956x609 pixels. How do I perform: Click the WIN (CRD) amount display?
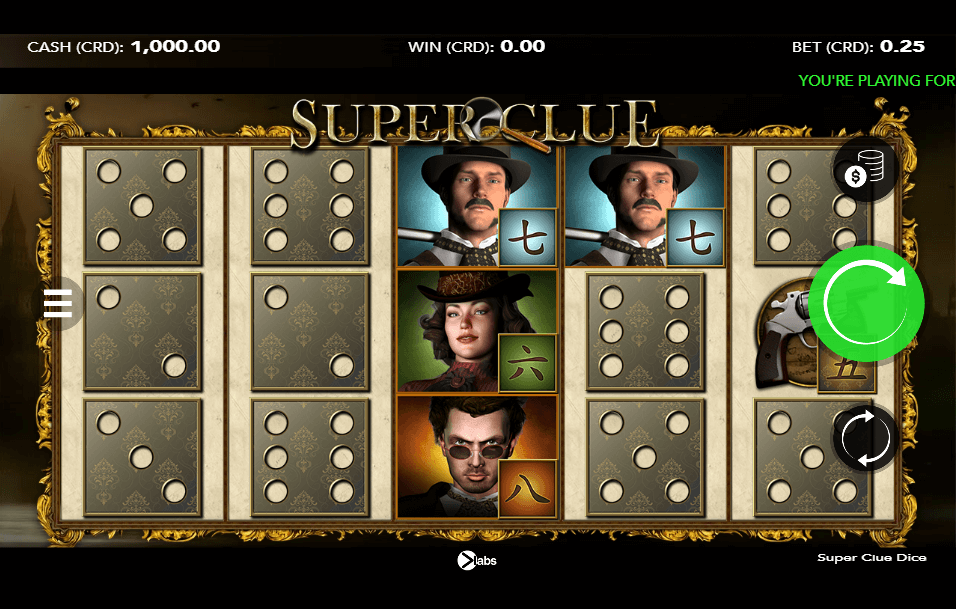point(476,47)
